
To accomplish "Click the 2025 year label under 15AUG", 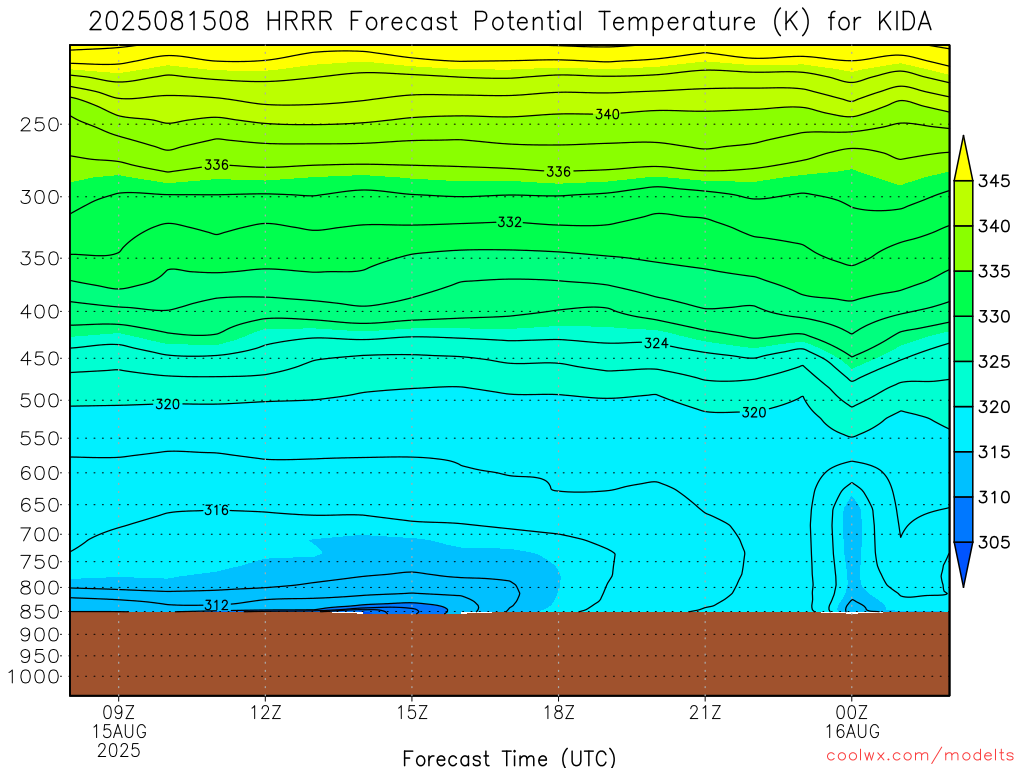I will 119,750.
